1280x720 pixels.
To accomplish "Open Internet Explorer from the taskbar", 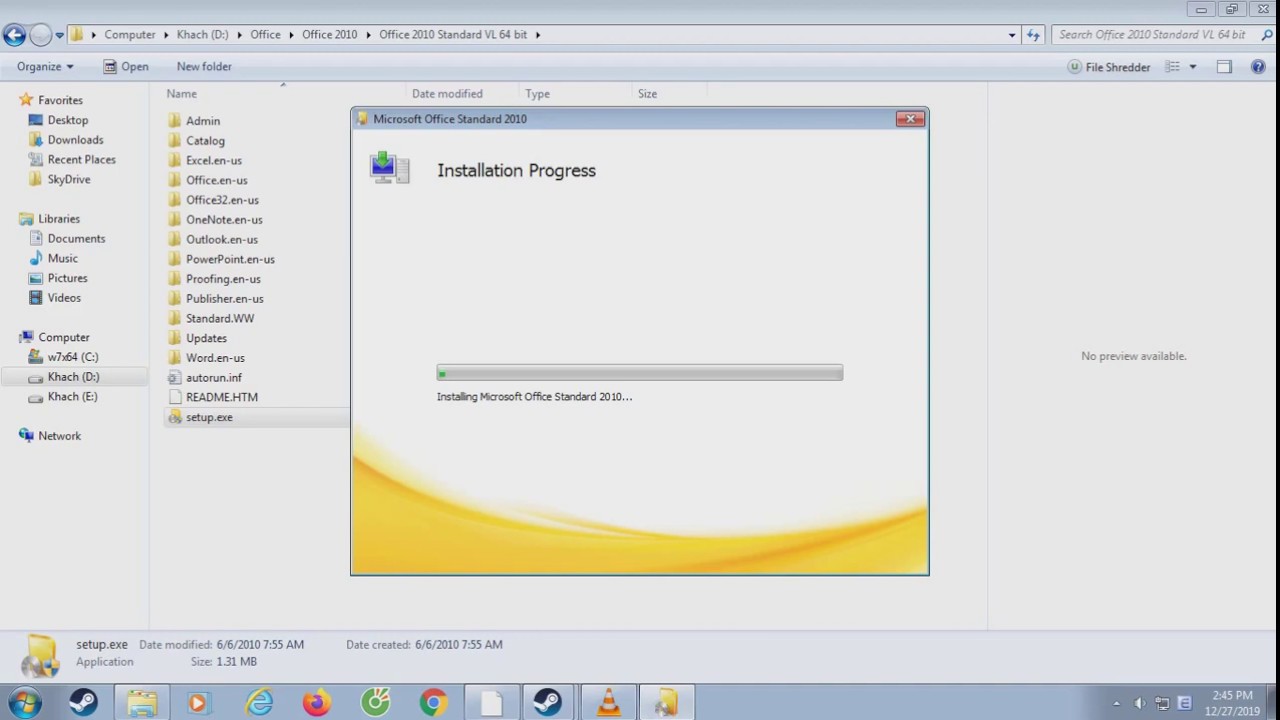I will coord(259,703).
